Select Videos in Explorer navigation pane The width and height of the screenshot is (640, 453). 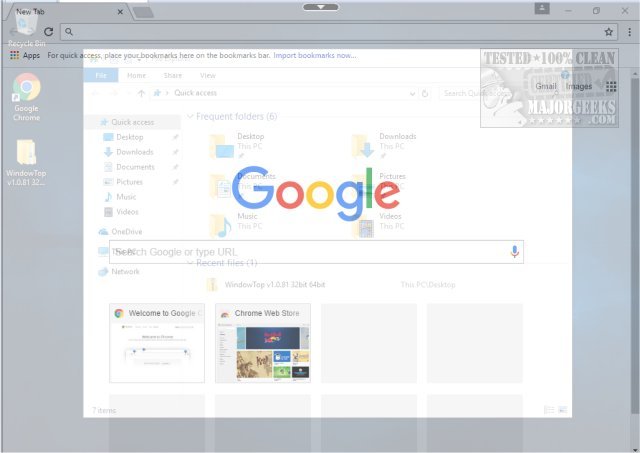click(127, 212)
